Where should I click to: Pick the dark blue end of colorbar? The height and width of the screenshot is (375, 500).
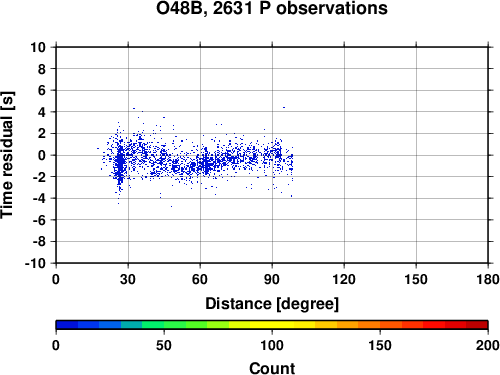(67, 325)
